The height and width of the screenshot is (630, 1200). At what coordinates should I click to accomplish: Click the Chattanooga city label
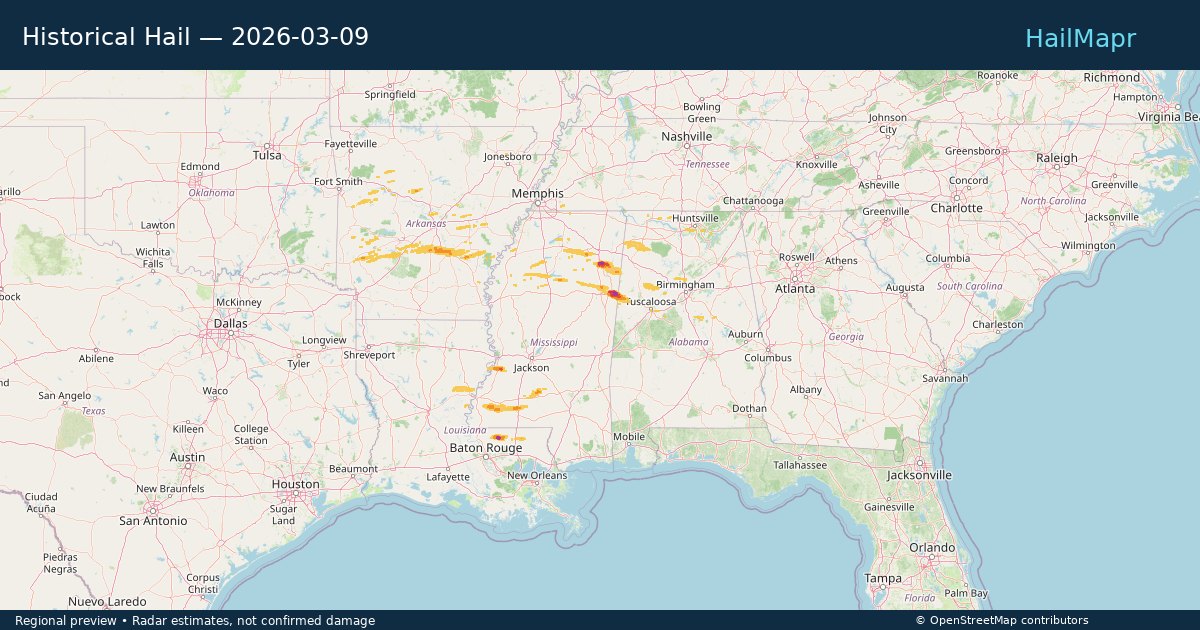[753, 201]
